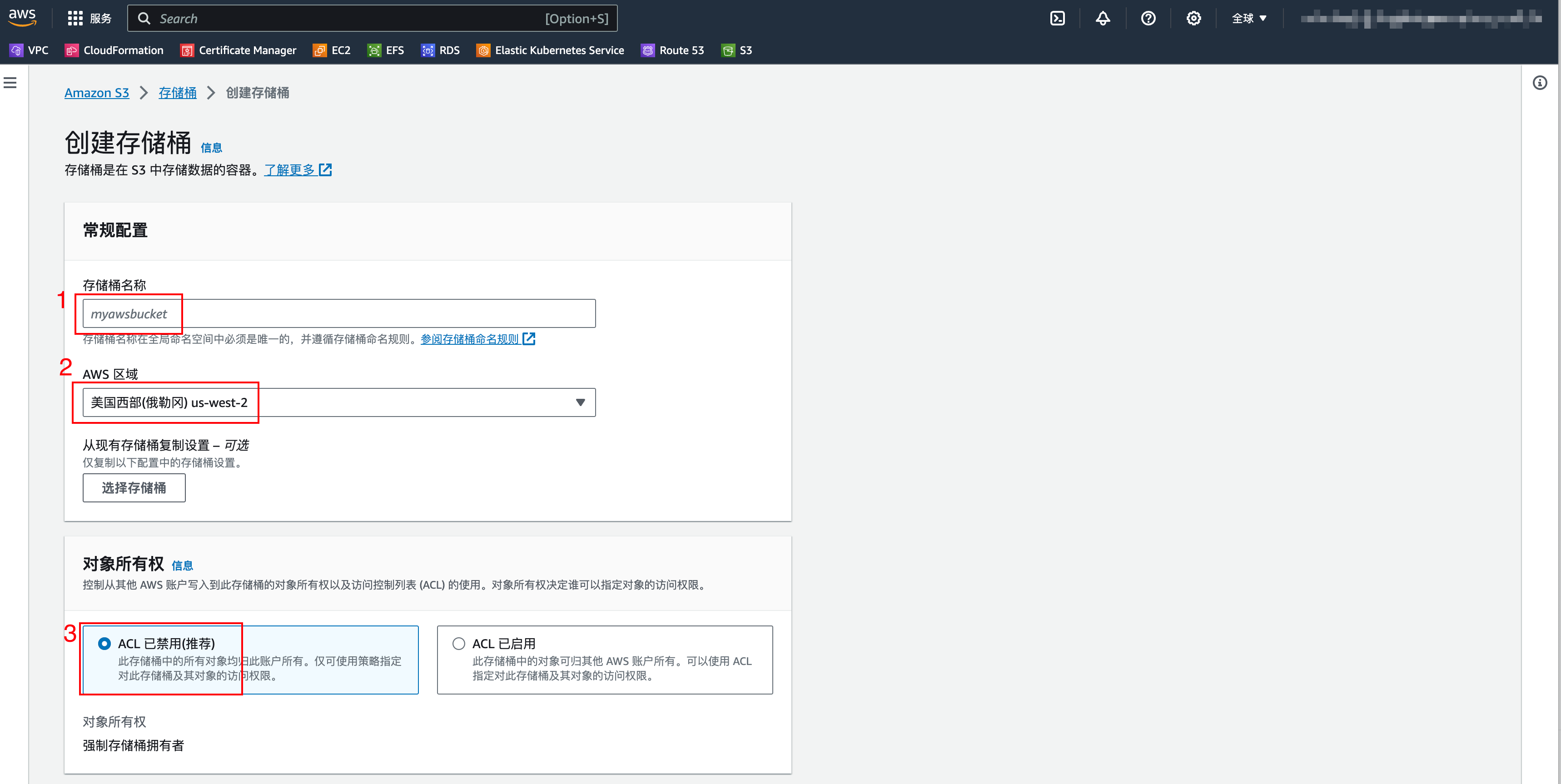
Task: Open the 全球 region selector dropdown
Action: point(1249,18)
